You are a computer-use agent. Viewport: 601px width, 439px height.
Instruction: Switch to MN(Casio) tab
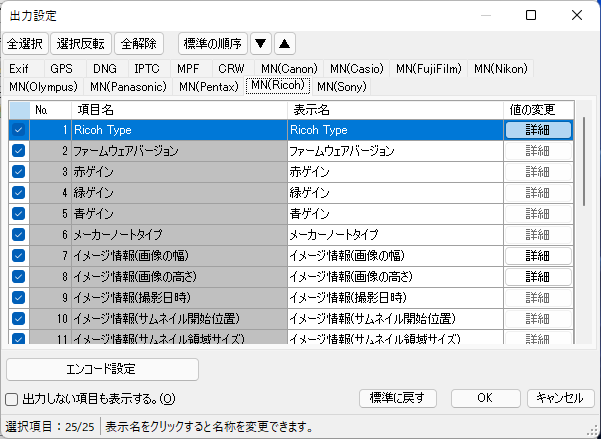357,69
